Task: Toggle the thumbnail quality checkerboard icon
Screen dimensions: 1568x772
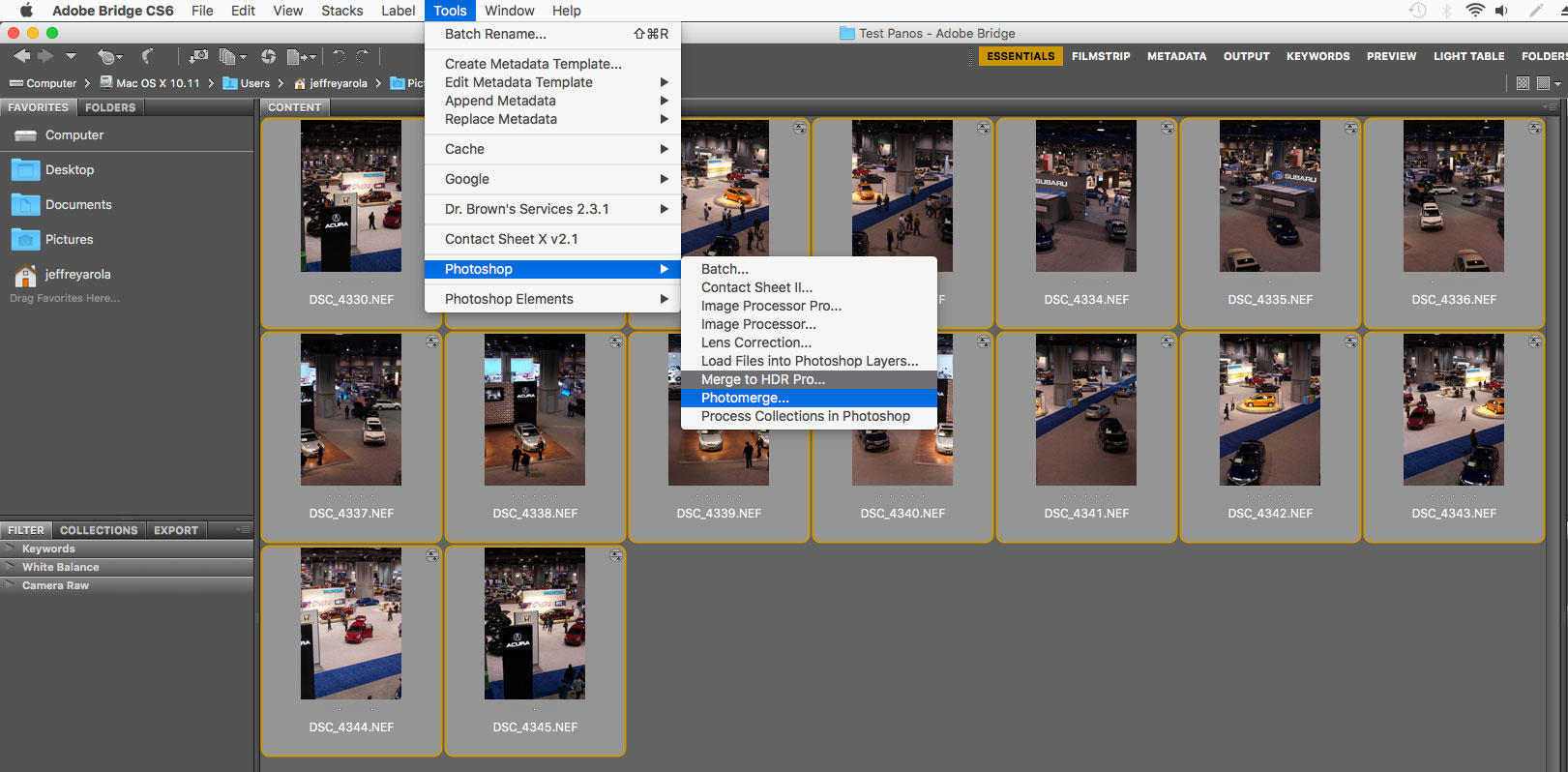Action: click(x=1523, y=83)
